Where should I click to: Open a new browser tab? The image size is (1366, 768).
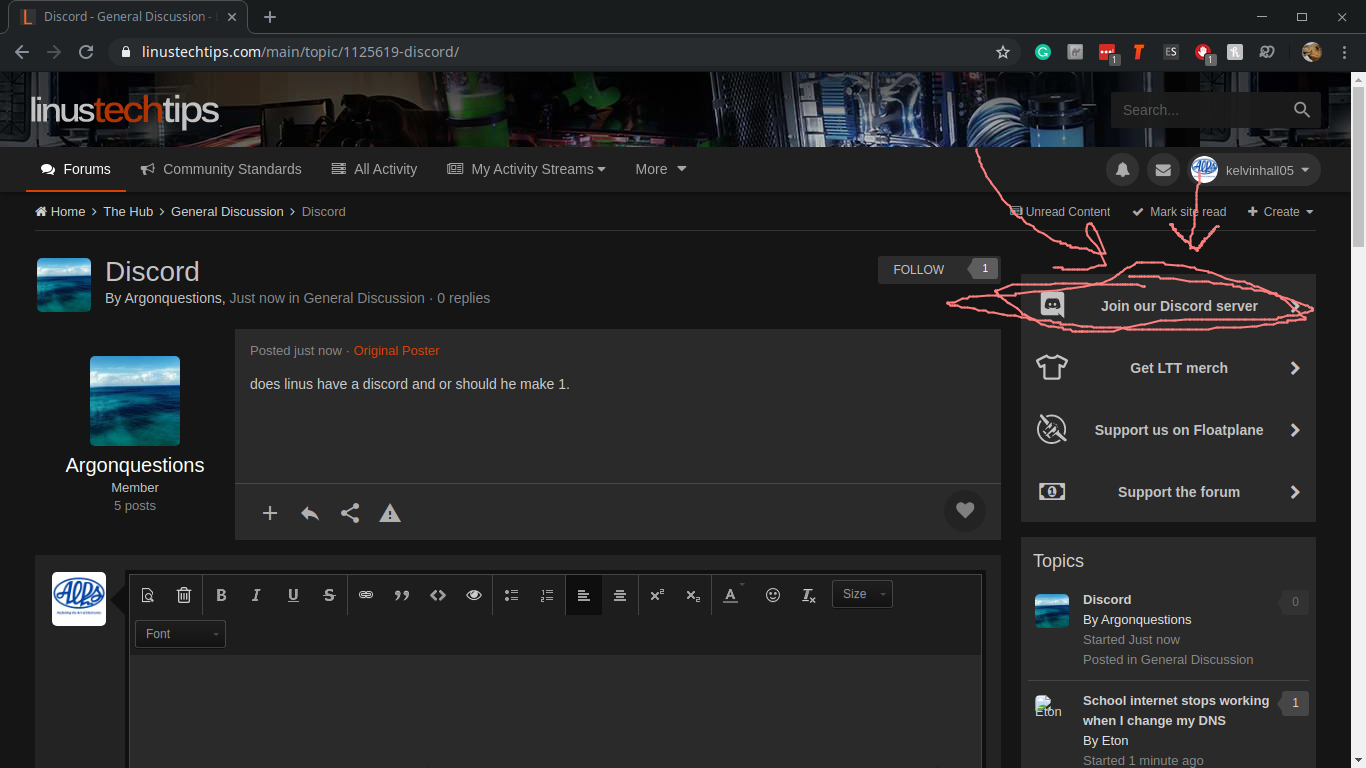coord(270,17)
